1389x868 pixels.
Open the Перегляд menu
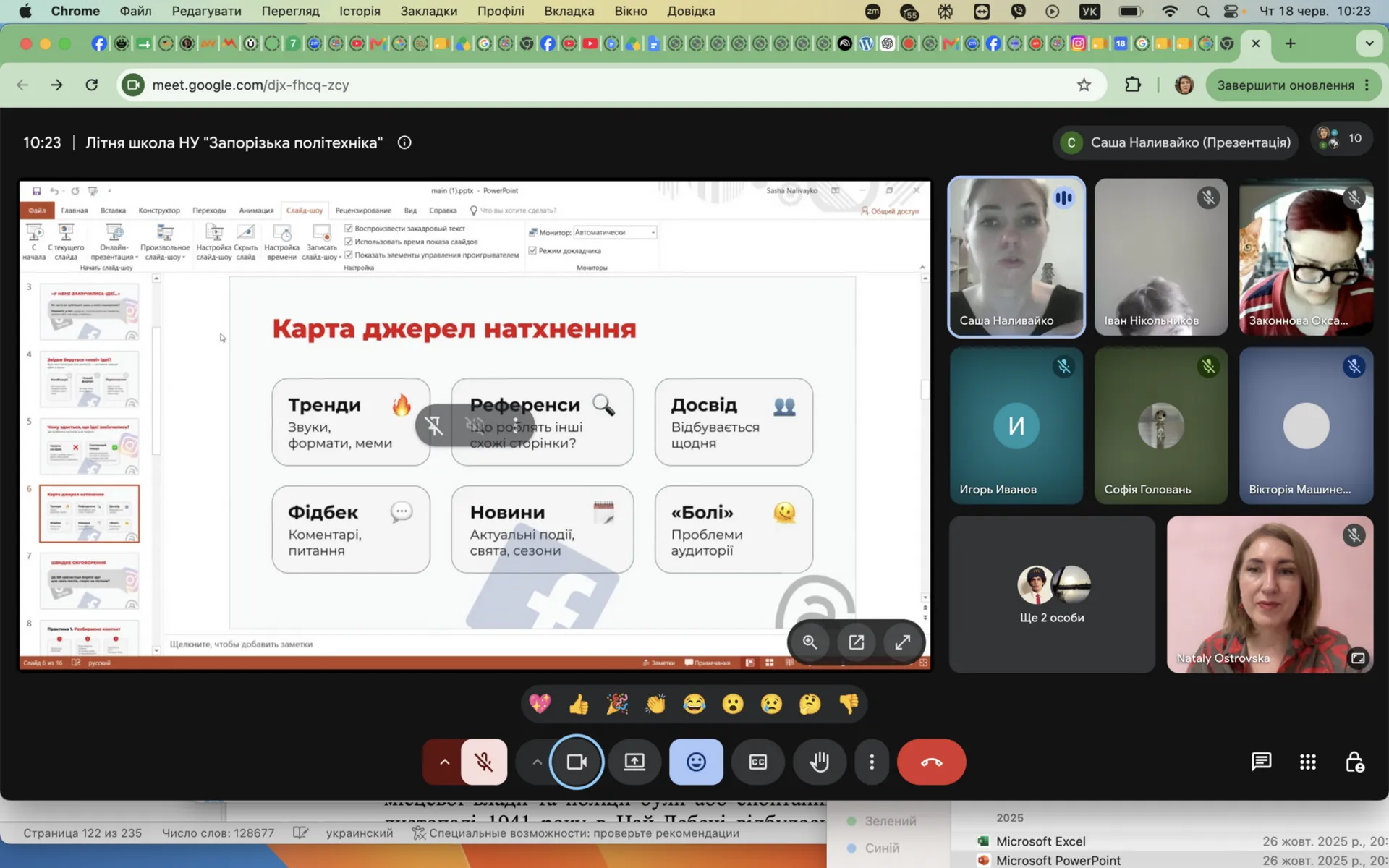pyautogui.click(x=290, y=11)
